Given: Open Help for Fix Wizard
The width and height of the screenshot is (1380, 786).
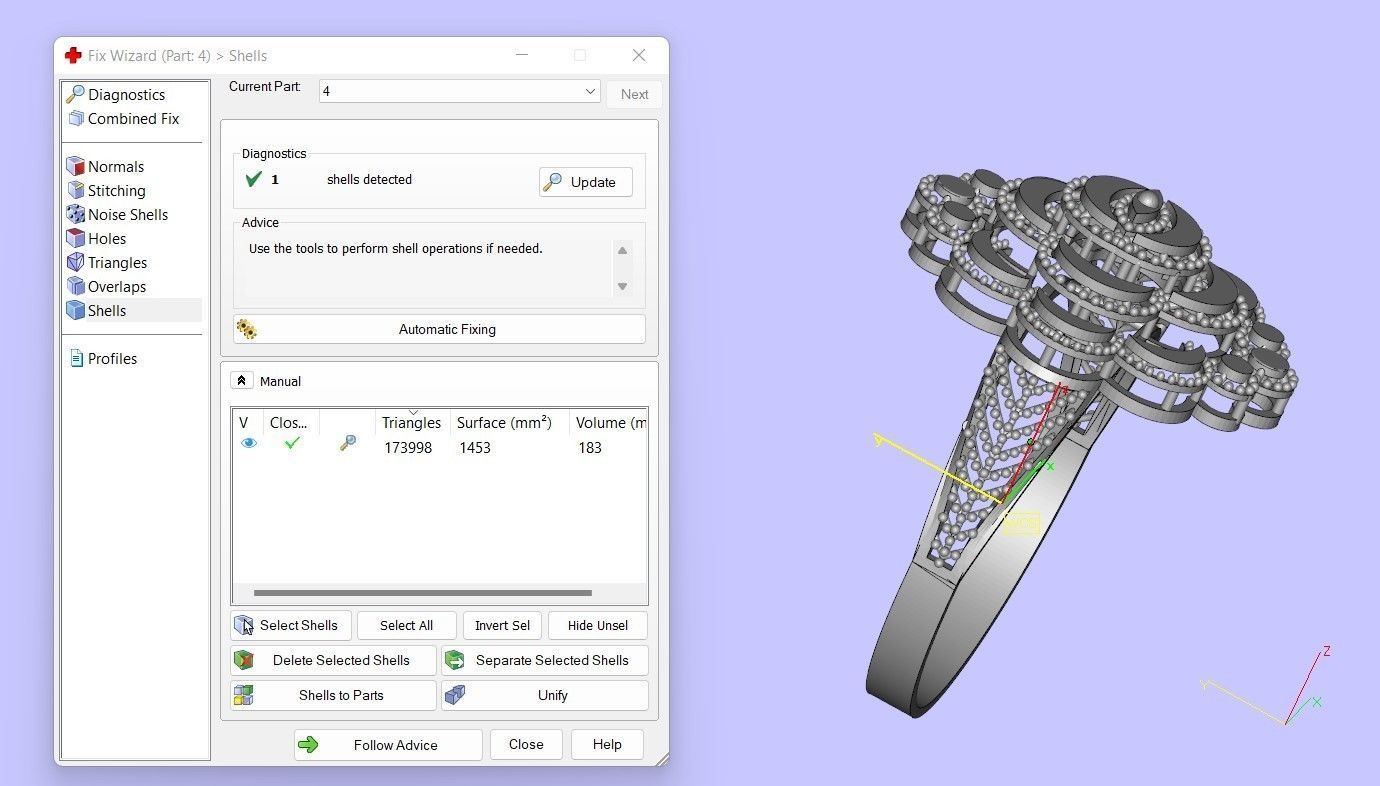Looking at the screenshot, I should 607,744.
